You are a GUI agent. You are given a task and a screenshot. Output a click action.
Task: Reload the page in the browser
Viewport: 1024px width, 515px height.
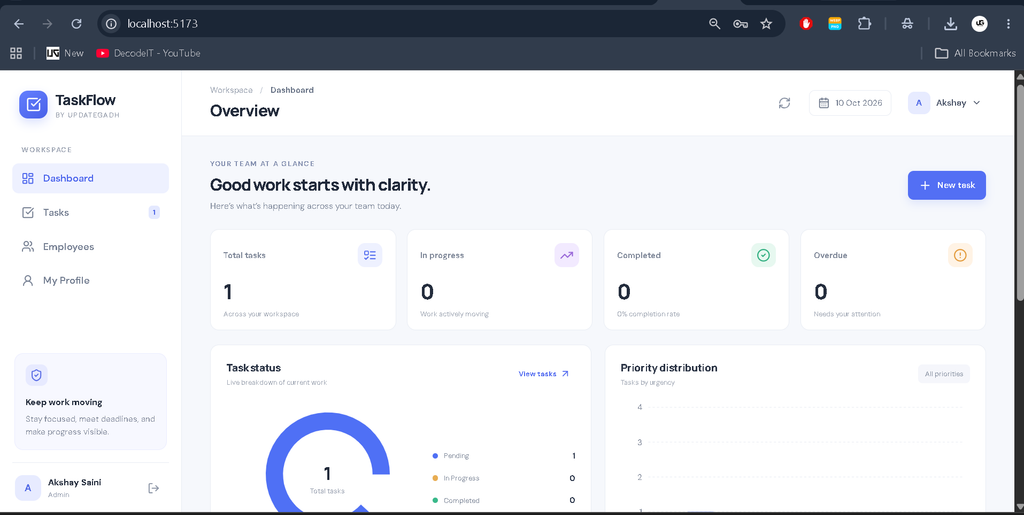pyautogui.click(x=76, y=24)
